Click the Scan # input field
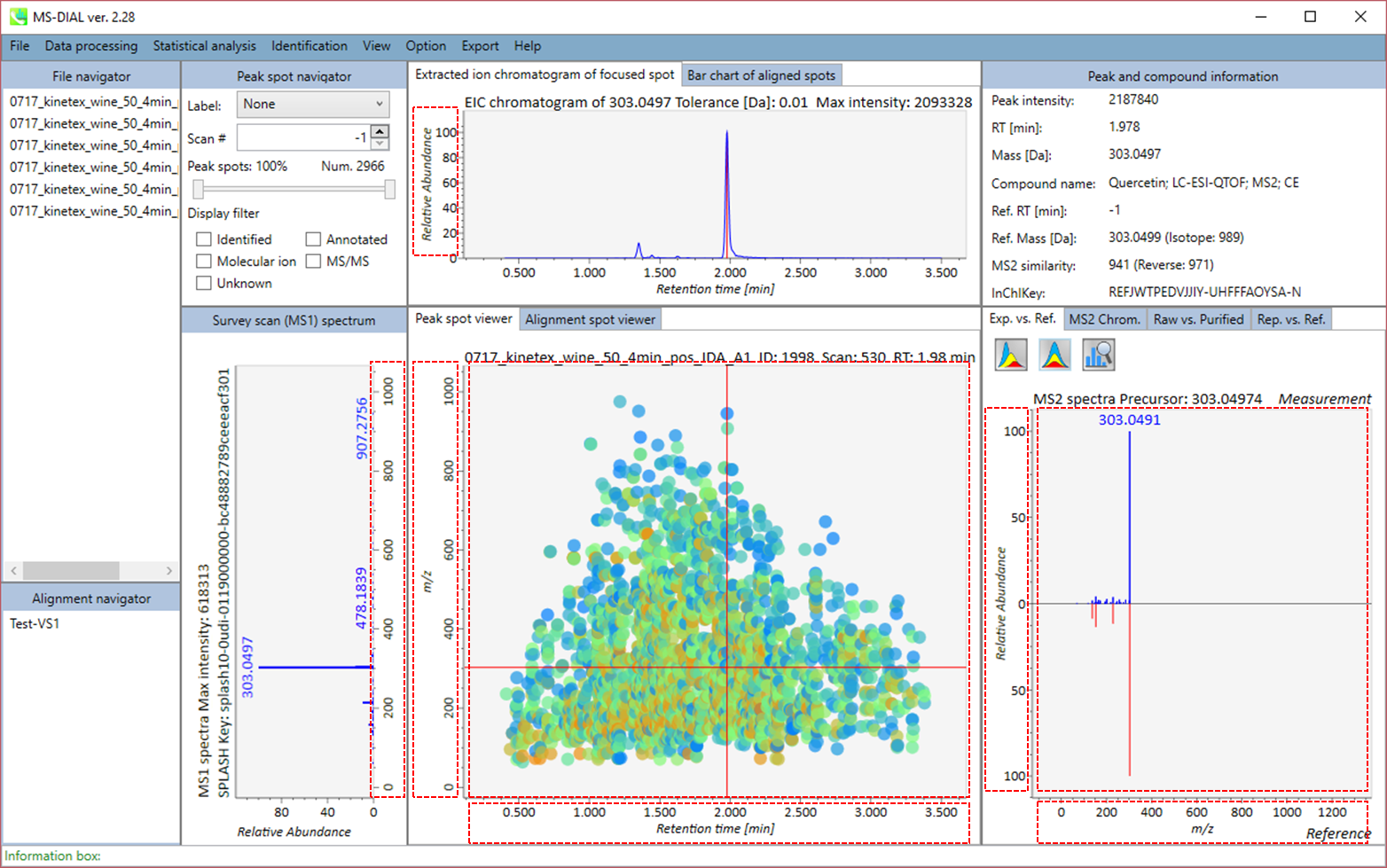Image resolution: width=1387 pixels, height=868 pixels. pos(303,137)
